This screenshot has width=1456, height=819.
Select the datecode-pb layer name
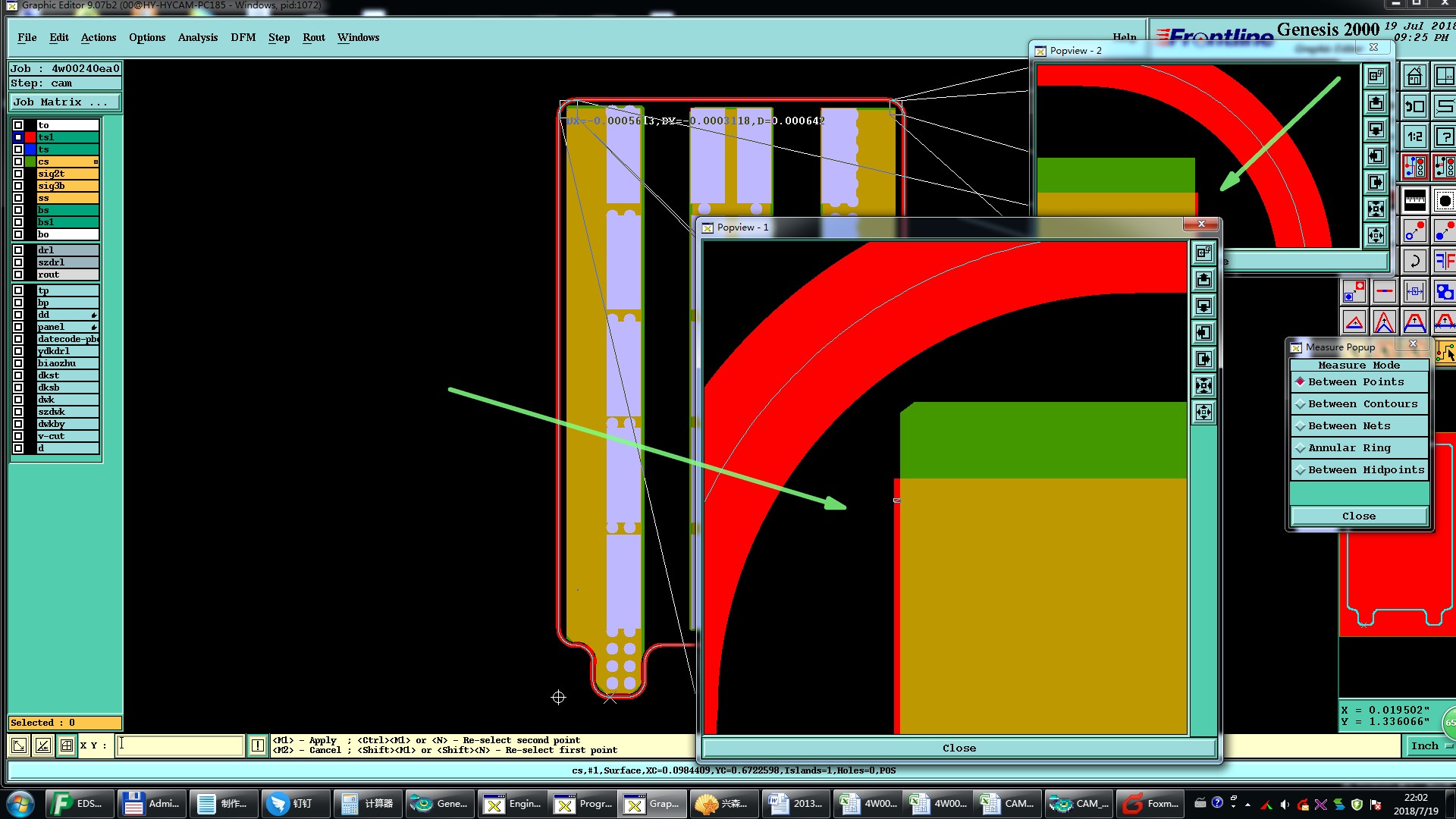tap(67, 339)
